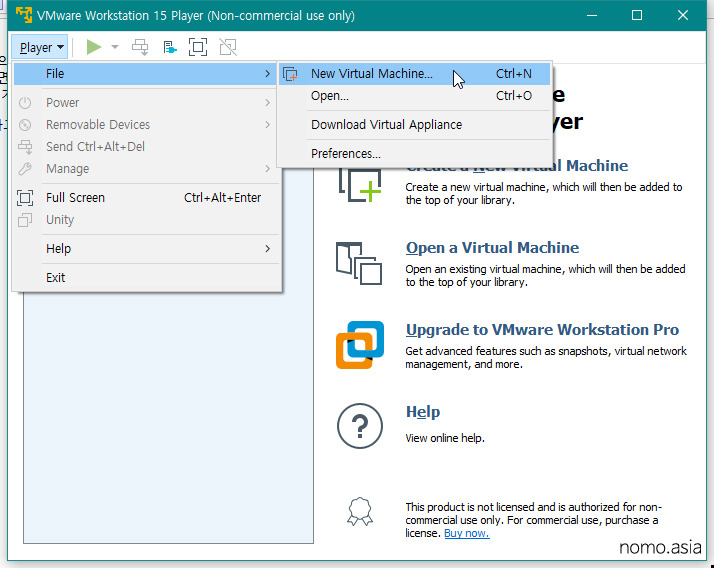Click Send Ctrl+Alt+Del icon in menu

[x=25, y=147]
